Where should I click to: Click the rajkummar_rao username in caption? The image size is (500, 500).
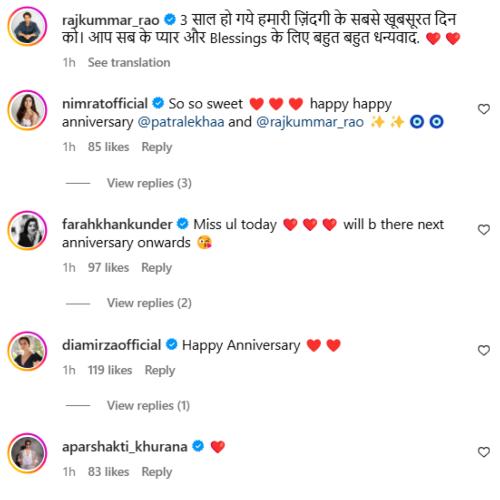tap(111, 20)
